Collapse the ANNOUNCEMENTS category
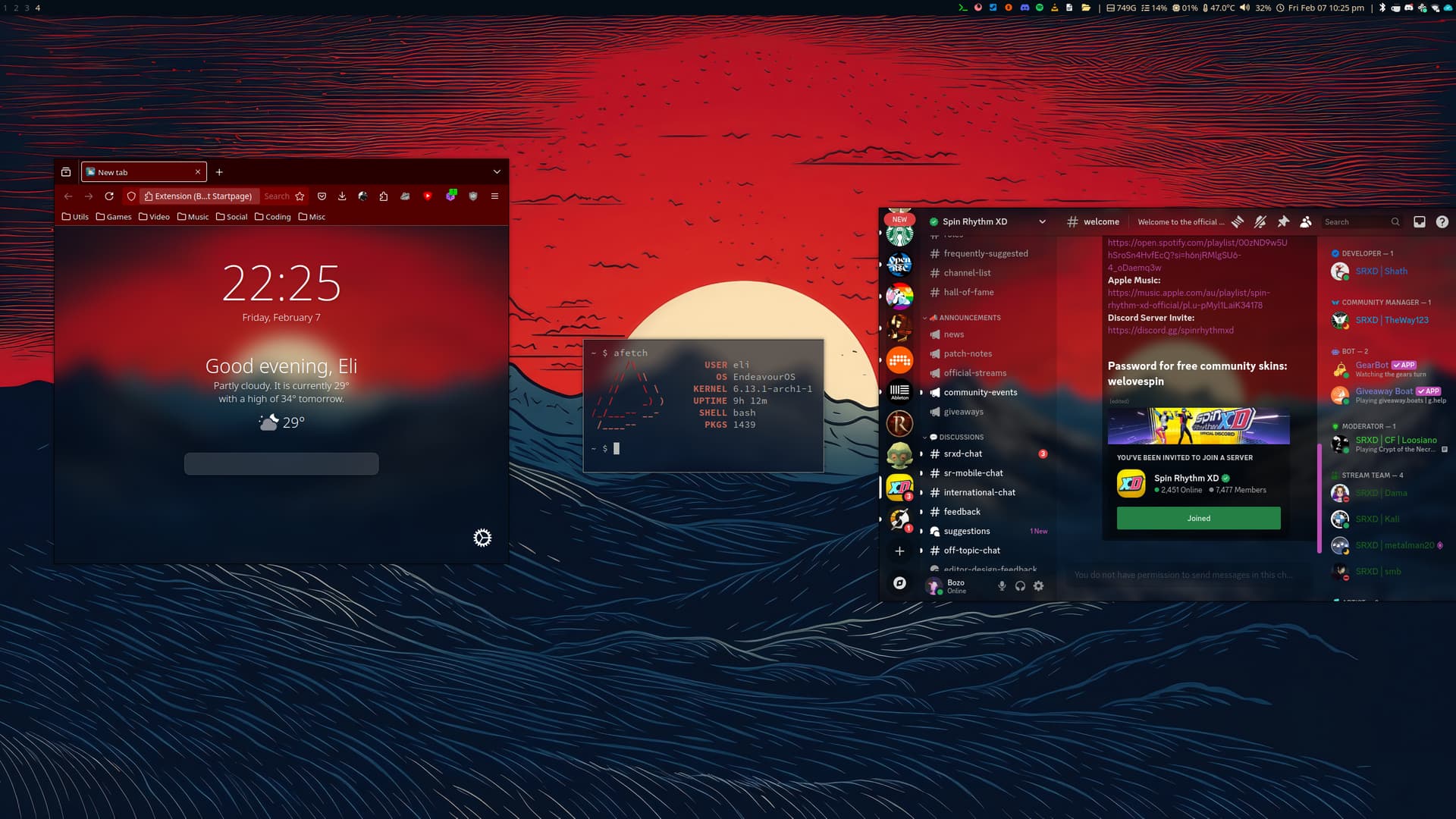Image resolution: width=1456 pixels, height=819 pixels. point(962,318)
